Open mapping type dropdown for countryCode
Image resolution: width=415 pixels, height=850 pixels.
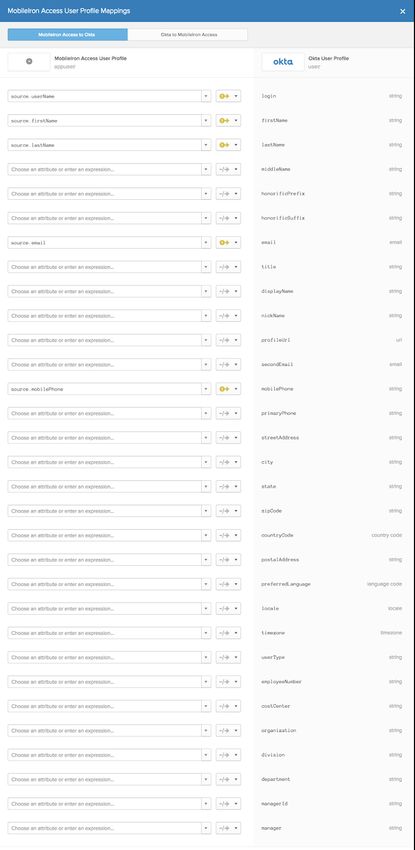tap(236, 536)
